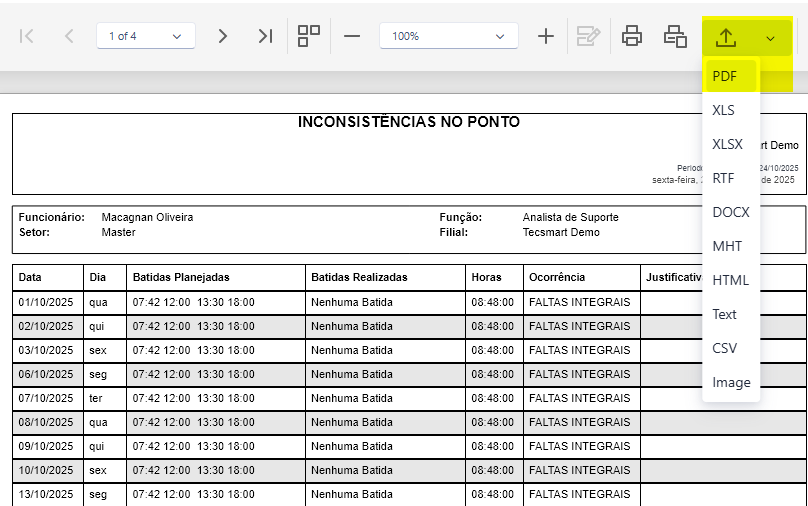Screen dimensions: 808x506
Task: Click the date cell 10/10/2025
Action: [46, 470]
